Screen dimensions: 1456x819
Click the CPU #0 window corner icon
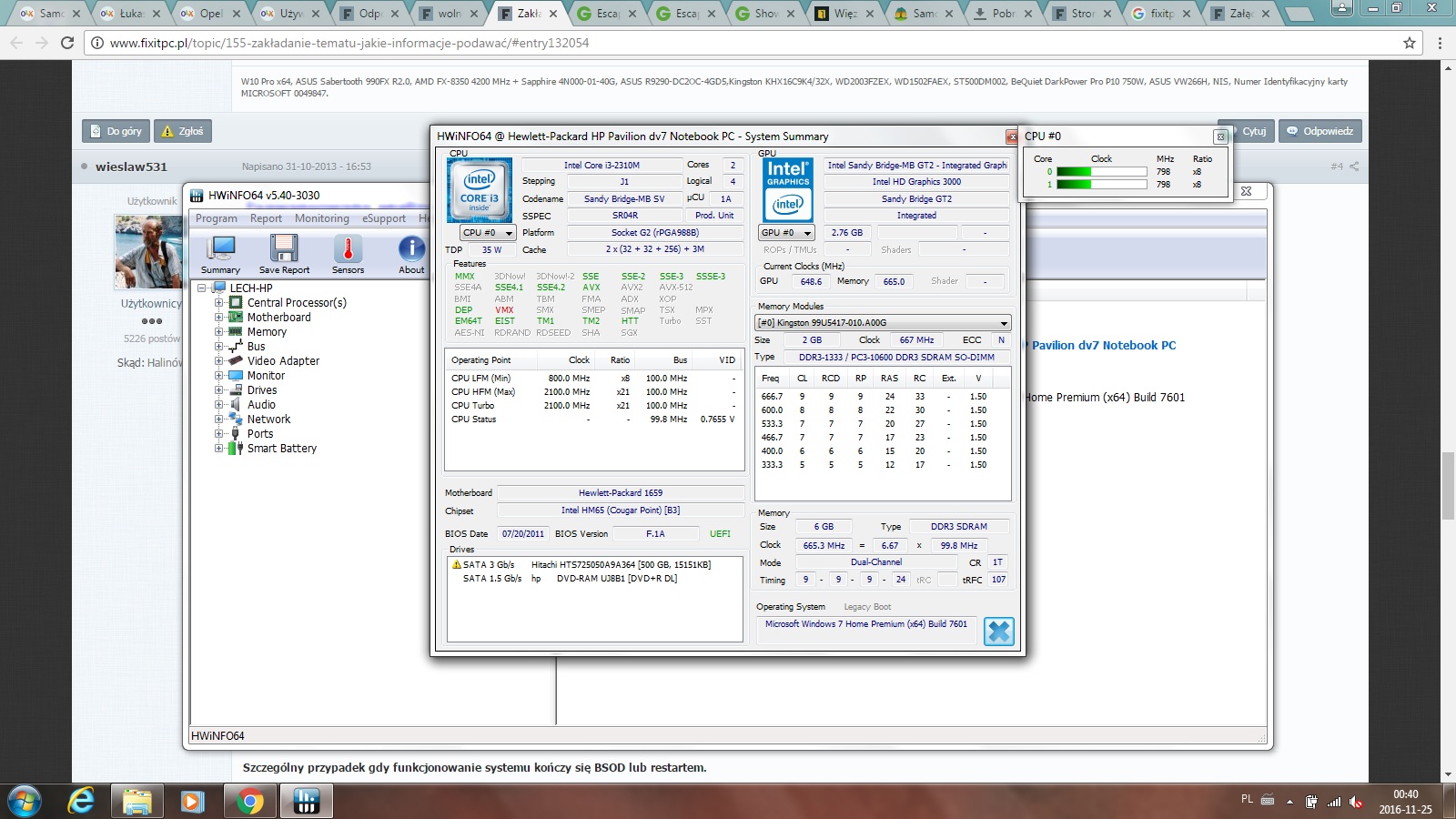coord(1220,136)
